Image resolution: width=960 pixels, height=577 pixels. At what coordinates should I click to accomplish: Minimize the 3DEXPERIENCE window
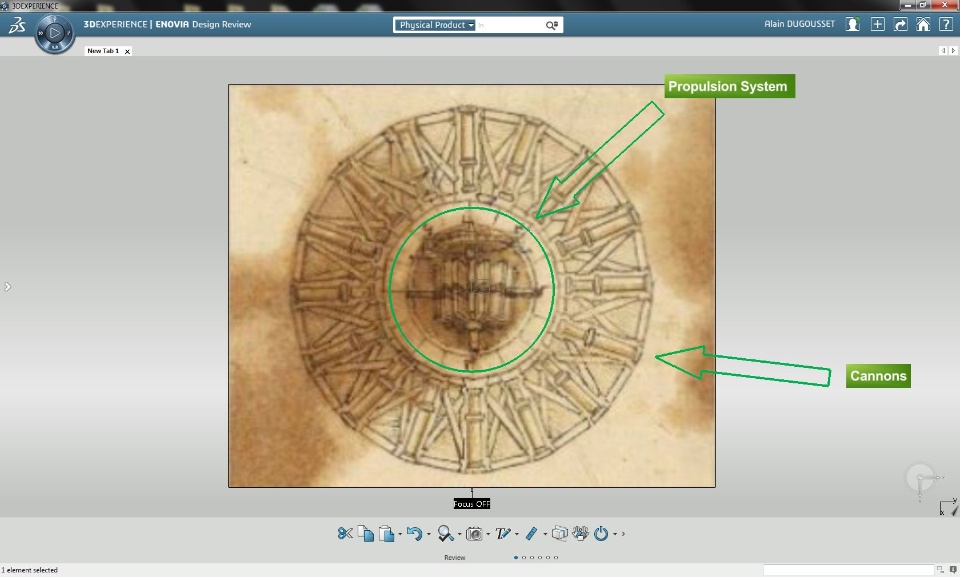[908, 5]
